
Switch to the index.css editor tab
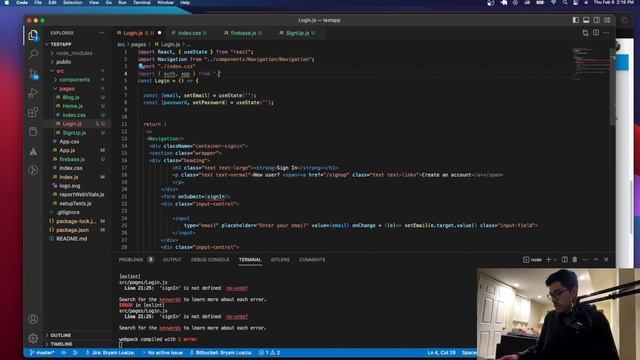point(189,33)
